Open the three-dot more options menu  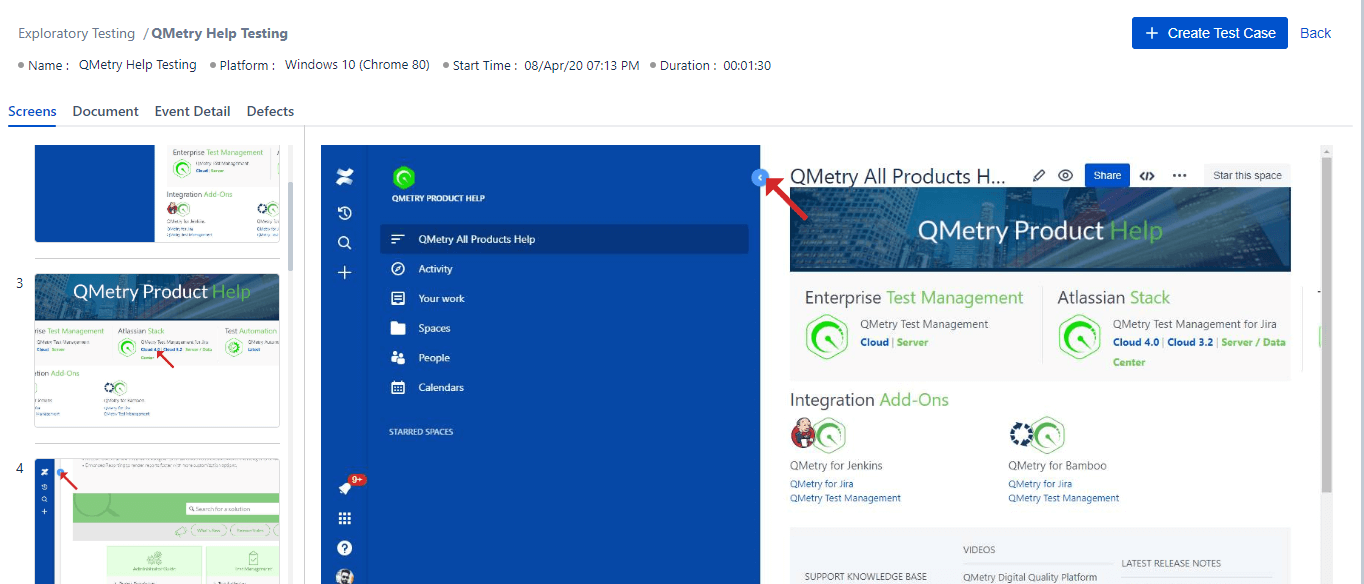(1180, 175)
